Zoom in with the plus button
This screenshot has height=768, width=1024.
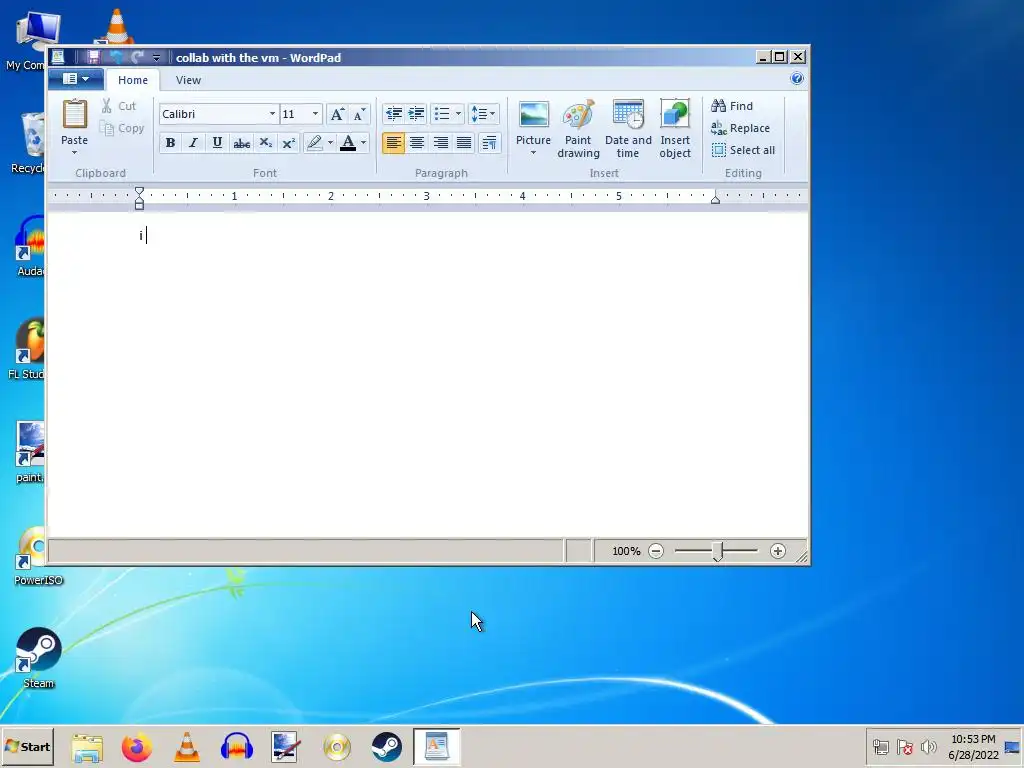tap(777, 551)
